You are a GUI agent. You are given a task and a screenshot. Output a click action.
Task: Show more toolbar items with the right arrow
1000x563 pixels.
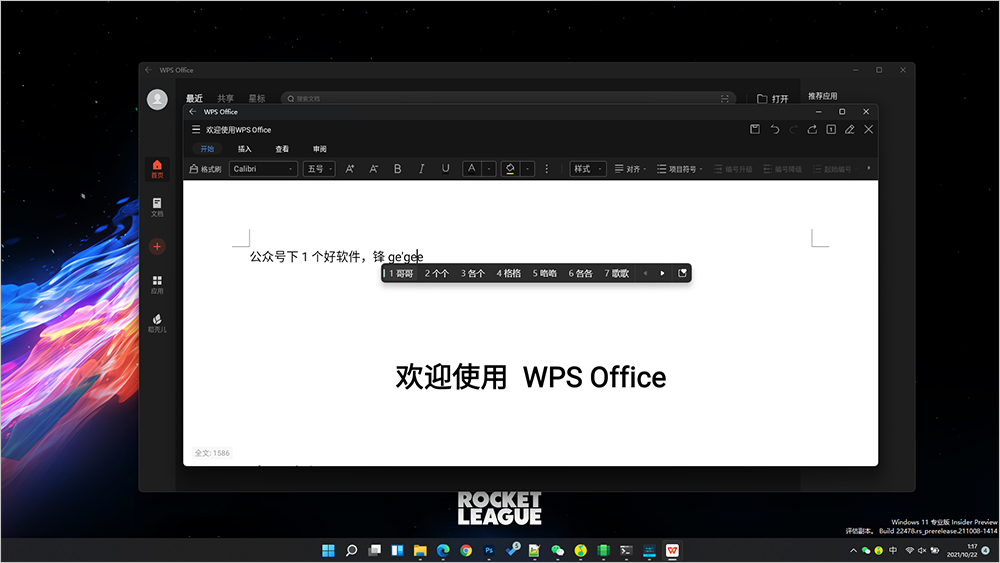point(869,168)
